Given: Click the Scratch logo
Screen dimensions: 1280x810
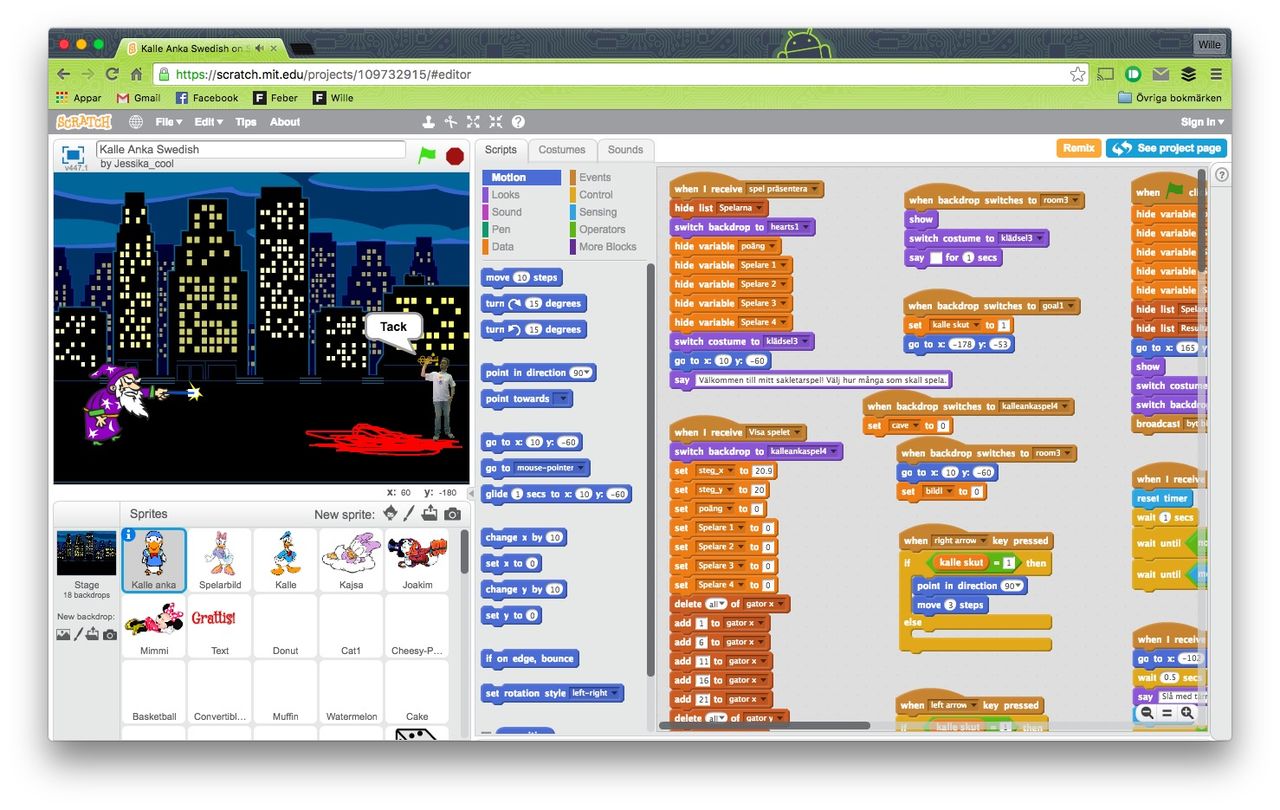Looking at the screenshot, I should pyautogui.click(x=84, y=122).
